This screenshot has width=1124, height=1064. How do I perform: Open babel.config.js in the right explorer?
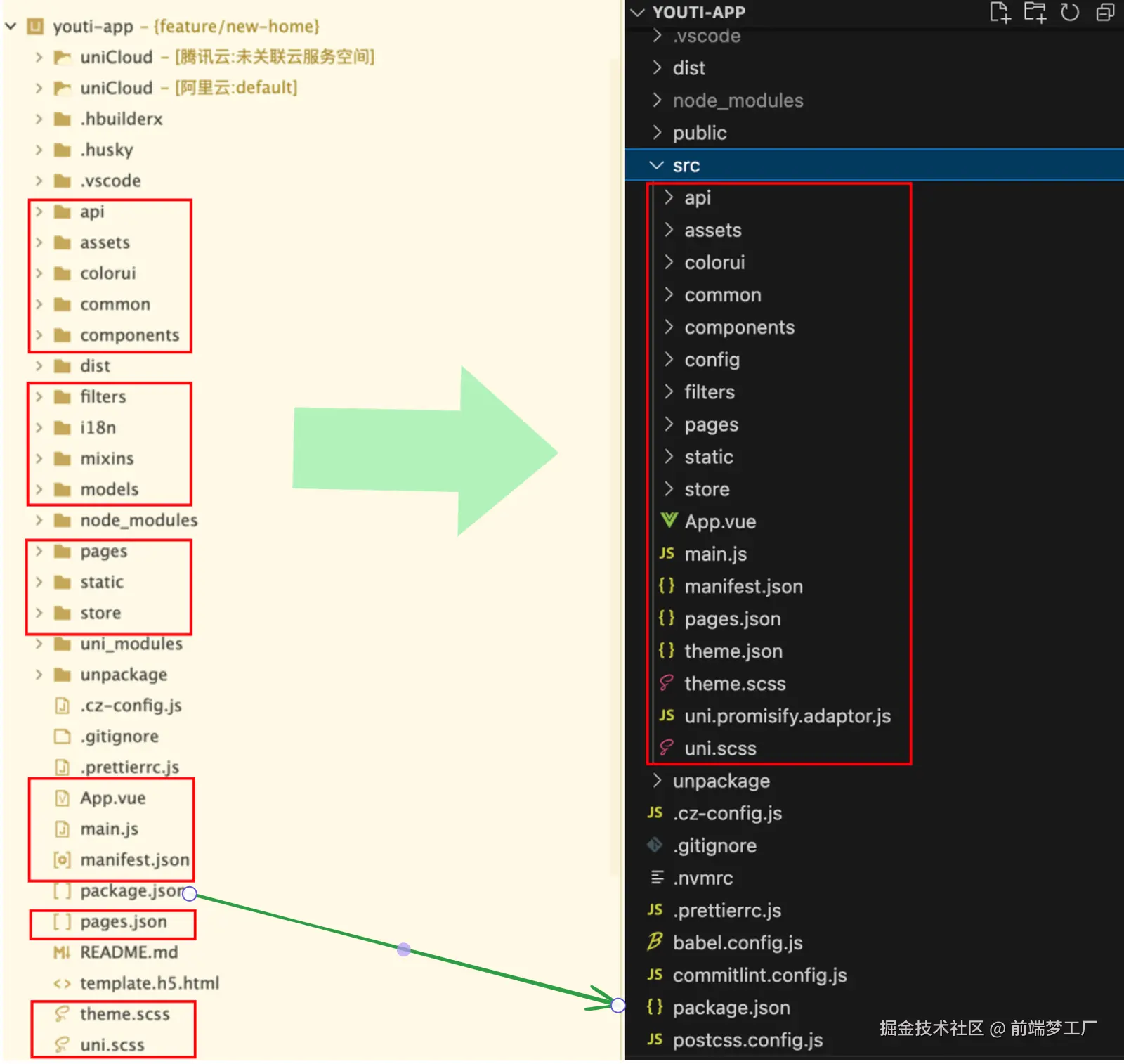(738, 942)
